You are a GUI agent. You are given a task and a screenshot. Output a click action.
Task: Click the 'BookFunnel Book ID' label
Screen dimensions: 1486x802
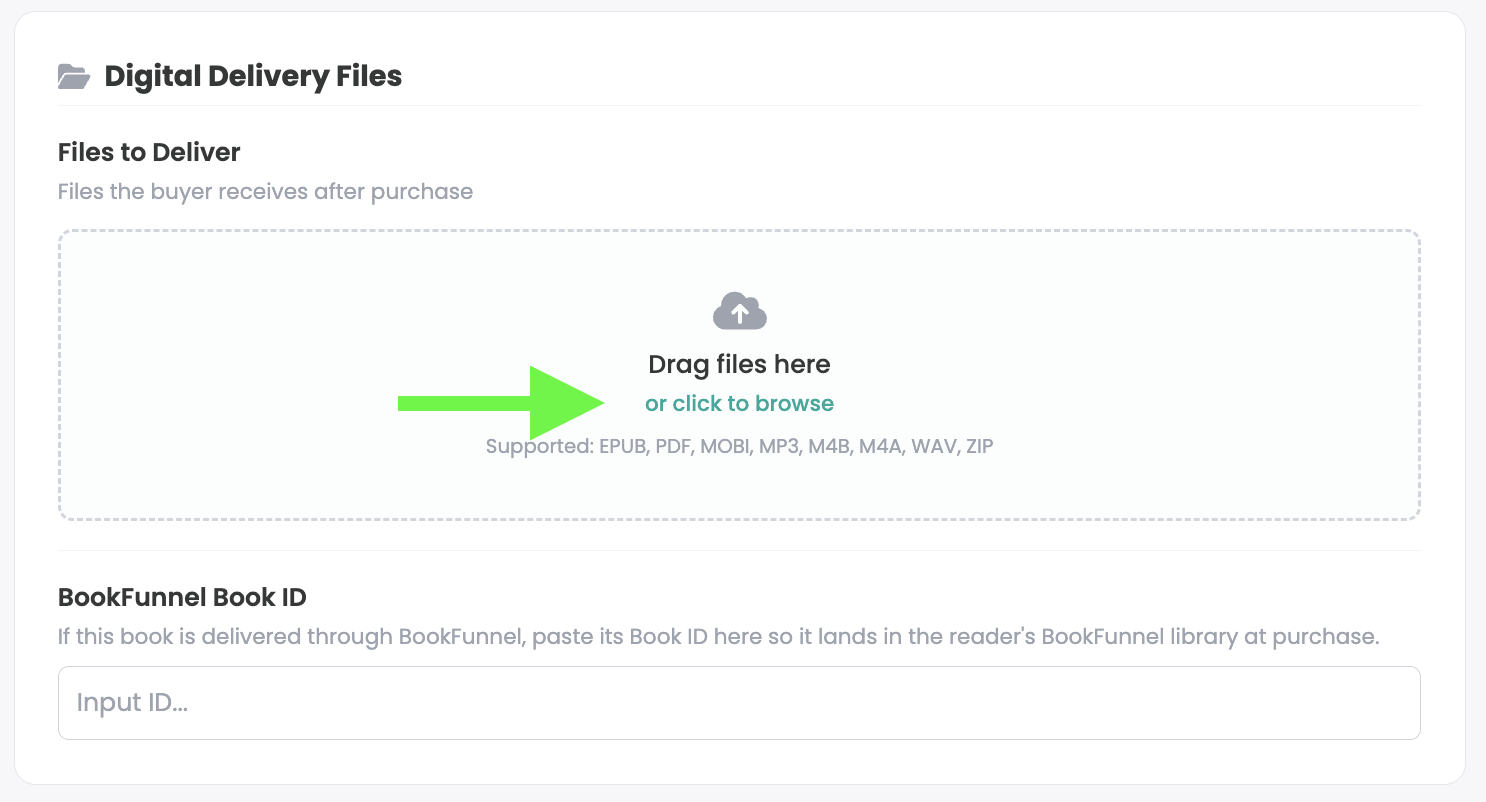click(x=182, y=597)
